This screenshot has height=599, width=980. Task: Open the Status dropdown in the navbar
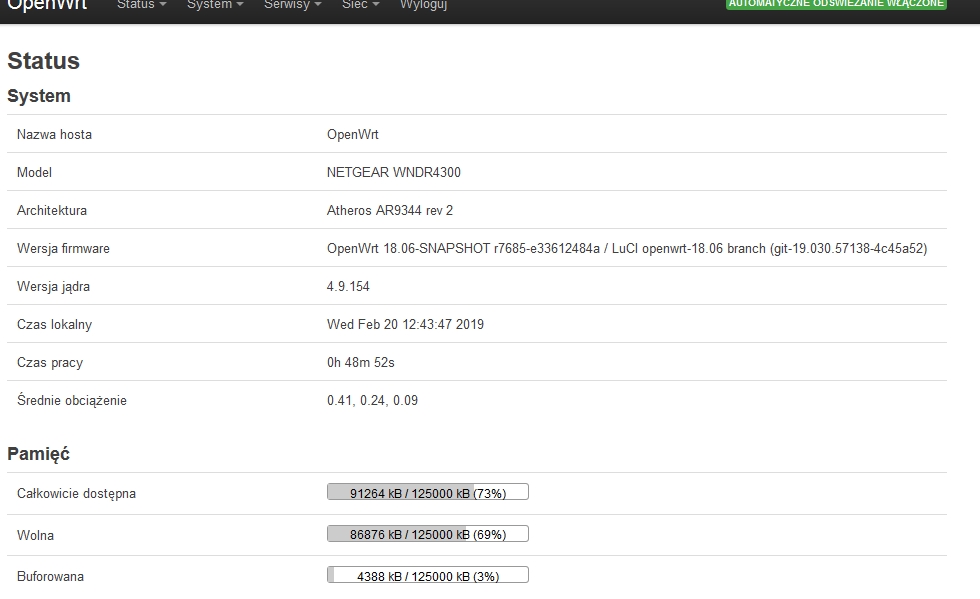(x=141, y=5)
